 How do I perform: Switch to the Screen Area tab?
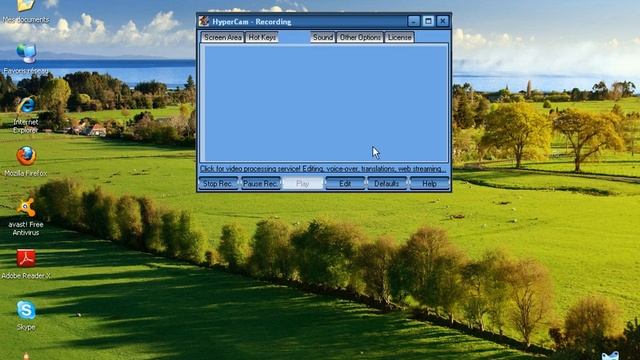(222, 37)
